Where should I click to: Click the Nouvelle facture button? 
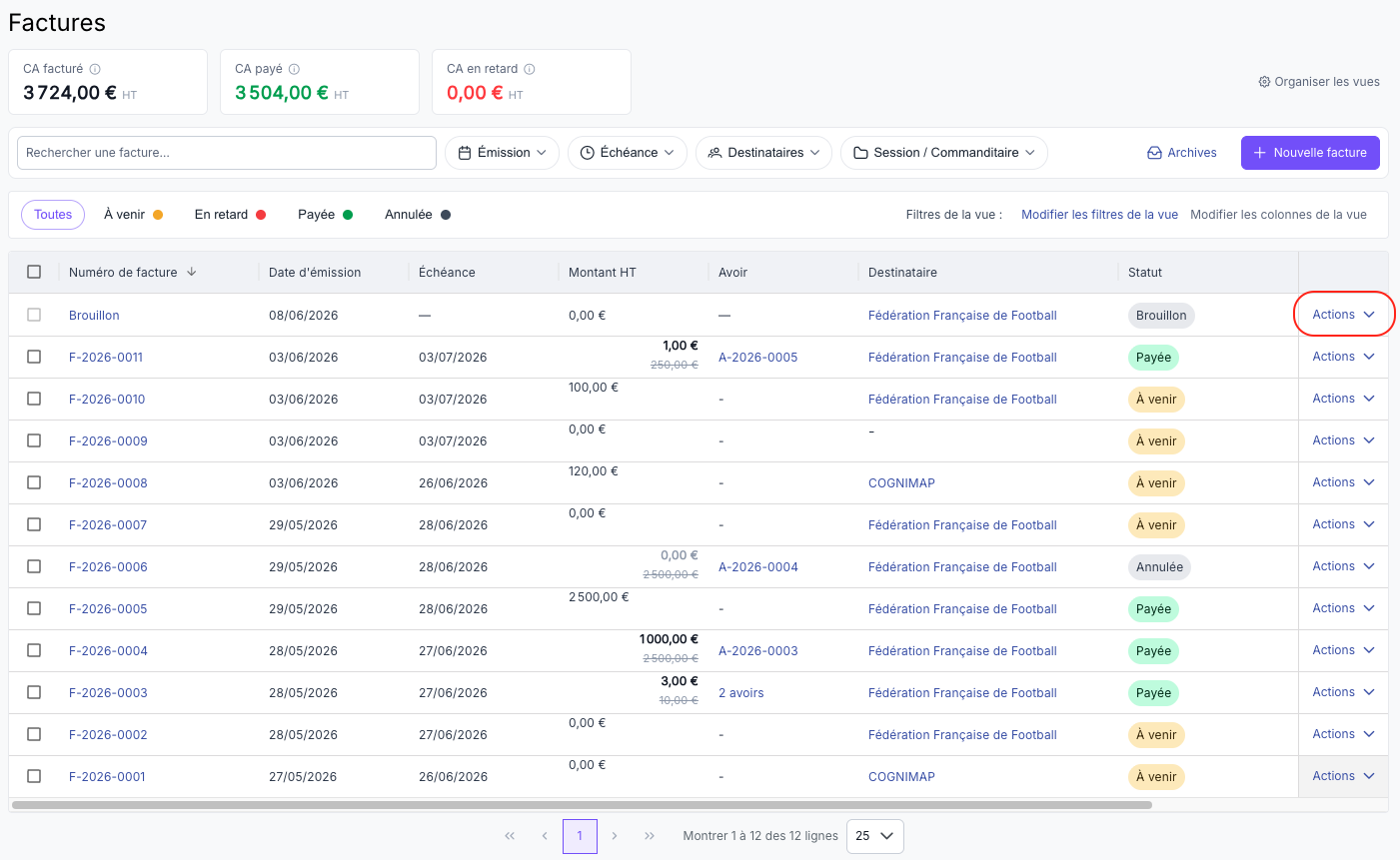1310,153
